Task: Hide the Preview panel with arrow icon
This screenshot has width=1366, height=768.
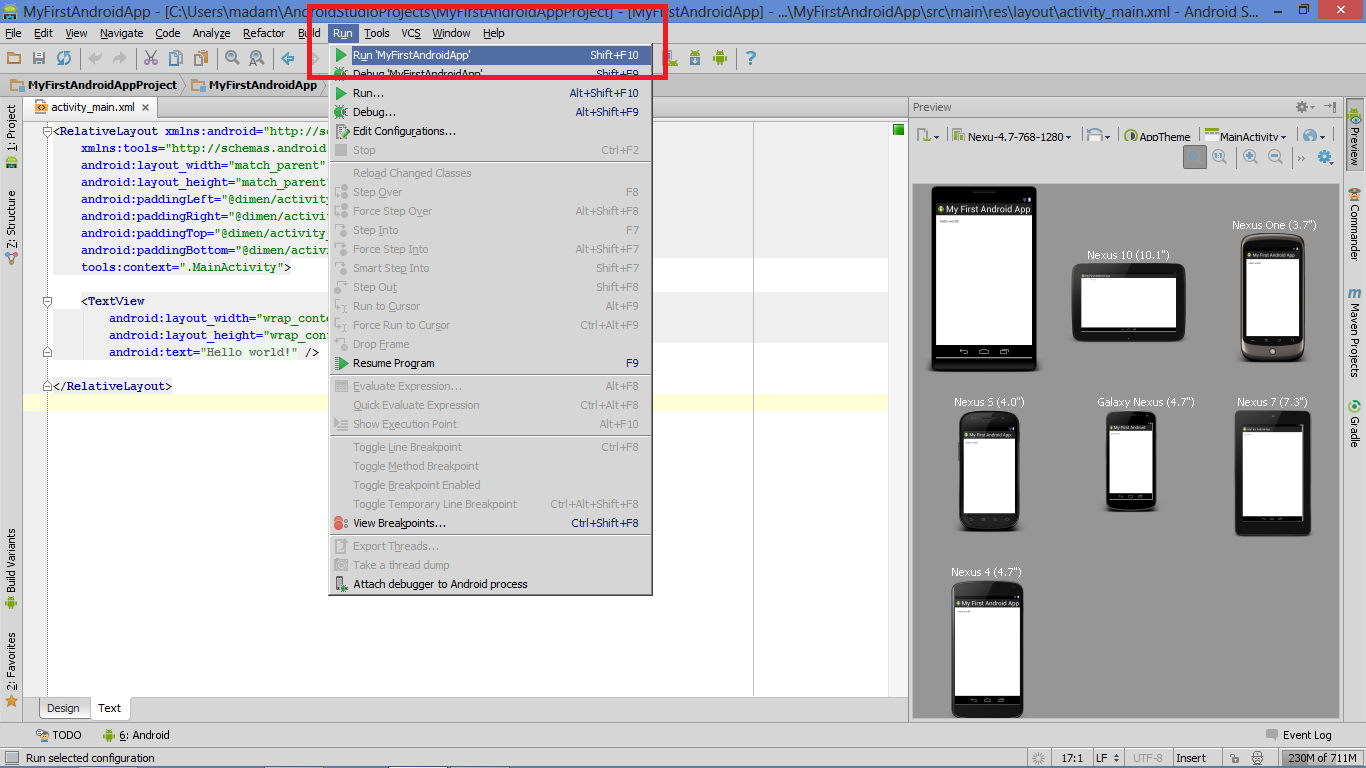Action: point(1330,107)
